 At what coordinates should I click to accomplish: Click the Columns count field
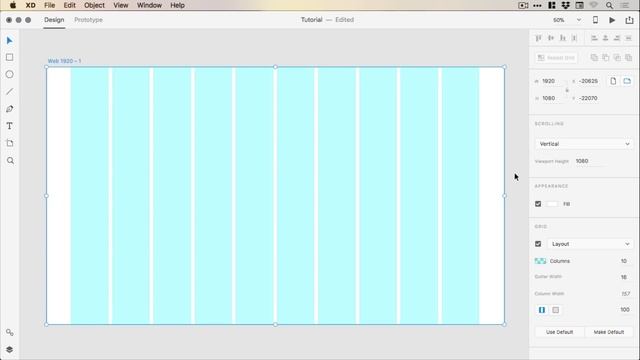tap(624, 261)
